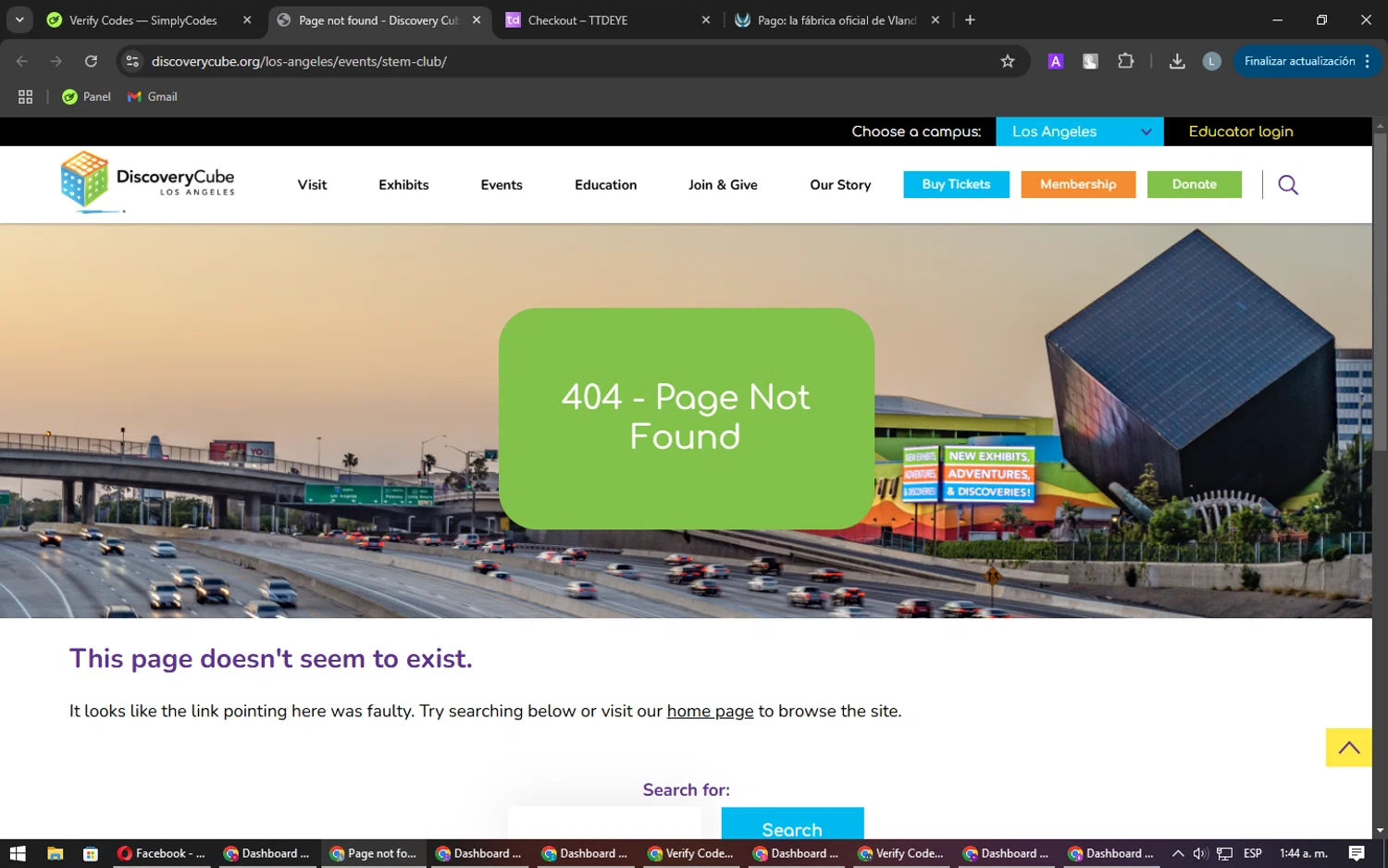This screenshot has width=1388, height=868.
Task: Click the address bar URL
Action: click(299, 61)
